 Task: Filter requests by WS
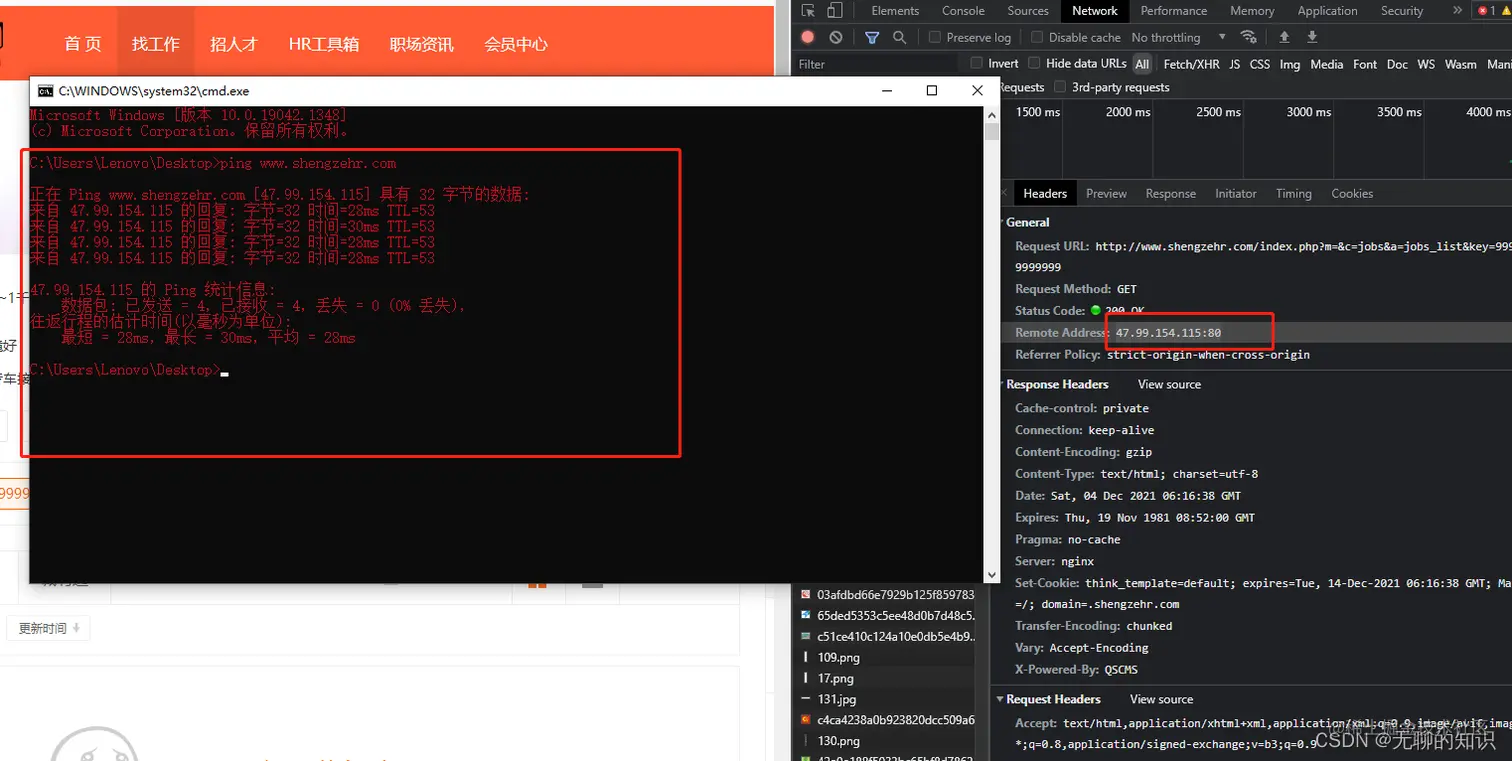click(1426, 64)
